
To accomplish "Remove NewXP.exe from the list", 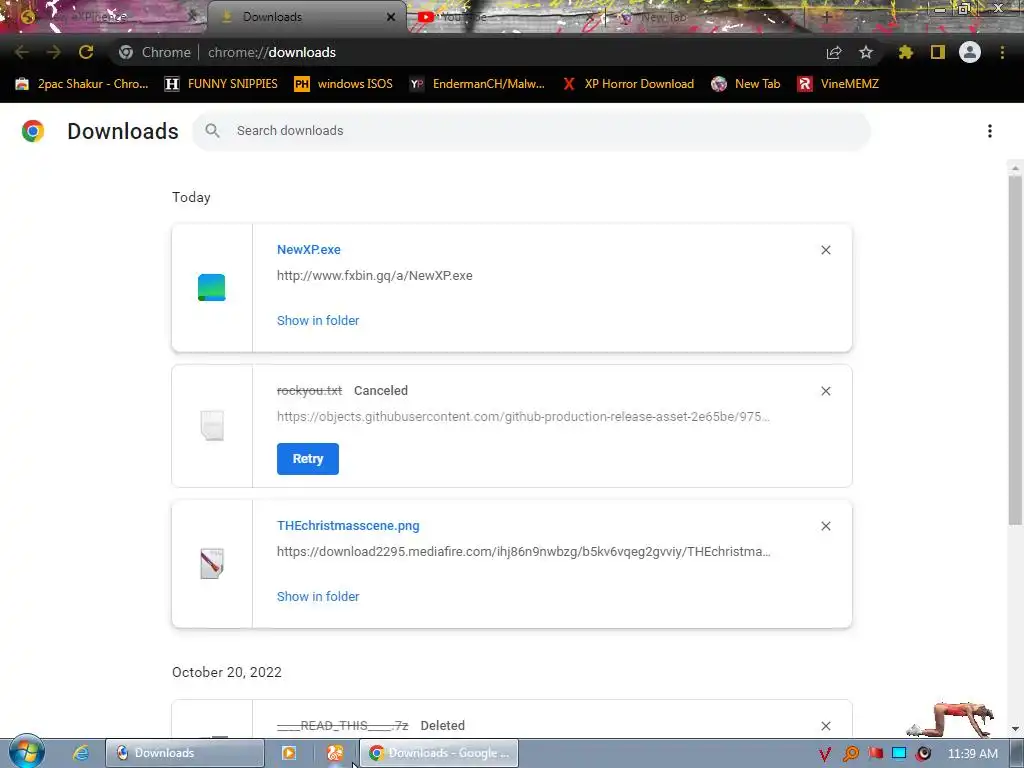I will click(x=826, y=250).
